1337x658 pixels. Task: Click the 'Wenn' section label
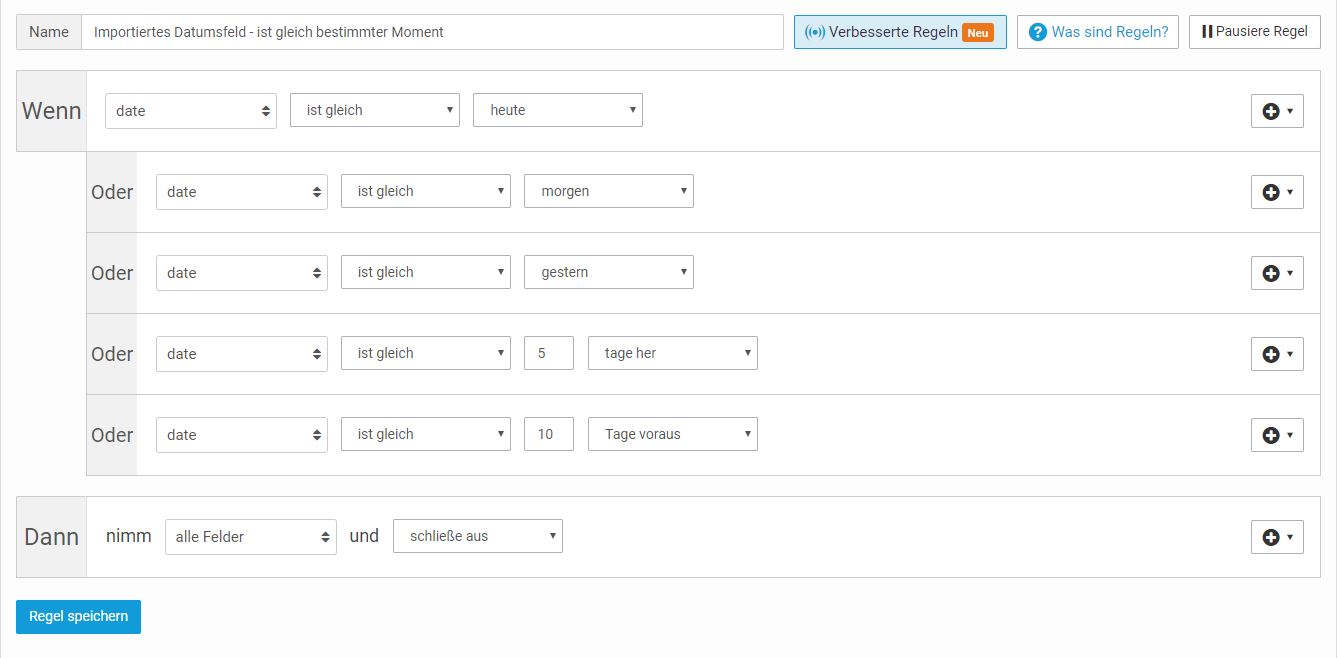coord(52,111)
